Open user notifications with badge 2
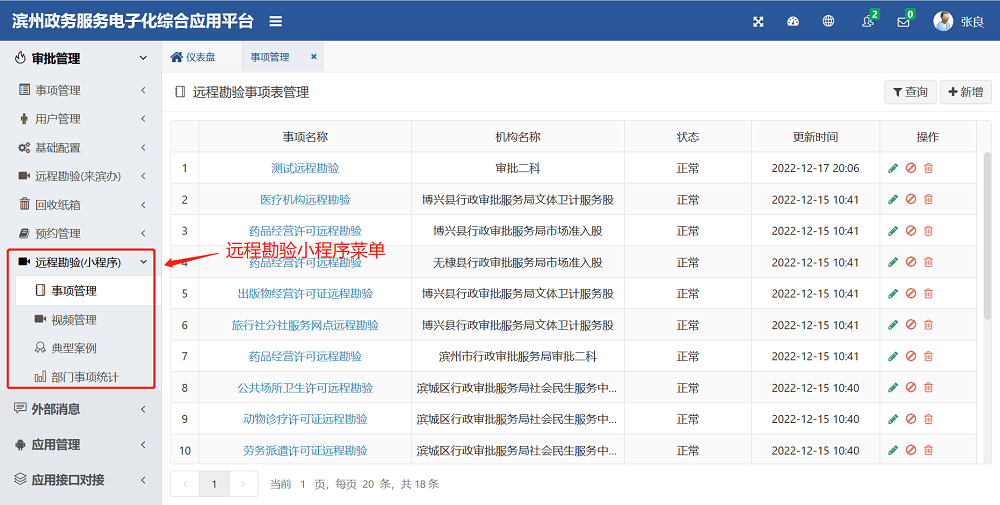 point(867,21)
